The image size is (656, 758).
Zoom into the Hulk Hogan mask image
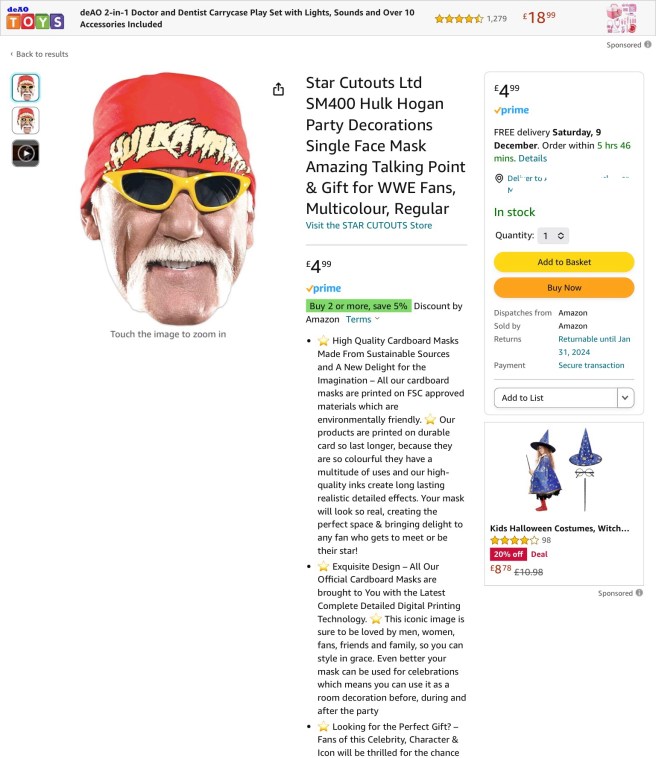pyautogui.click(x=168, y=199)
